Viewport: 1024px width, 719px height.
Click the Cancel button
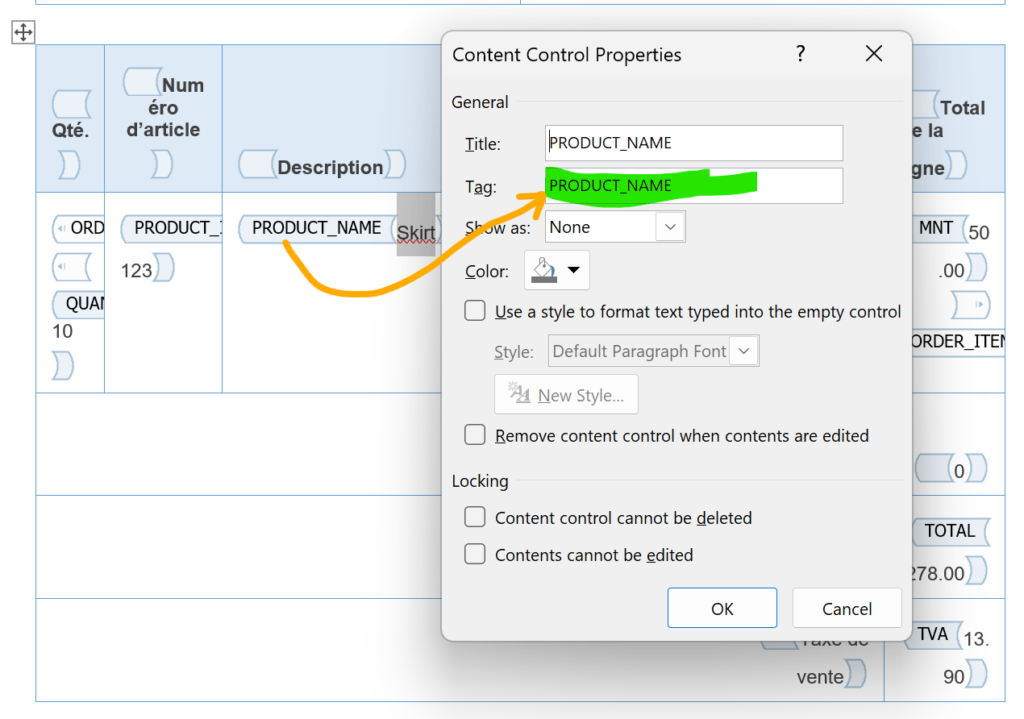[846, 608]
